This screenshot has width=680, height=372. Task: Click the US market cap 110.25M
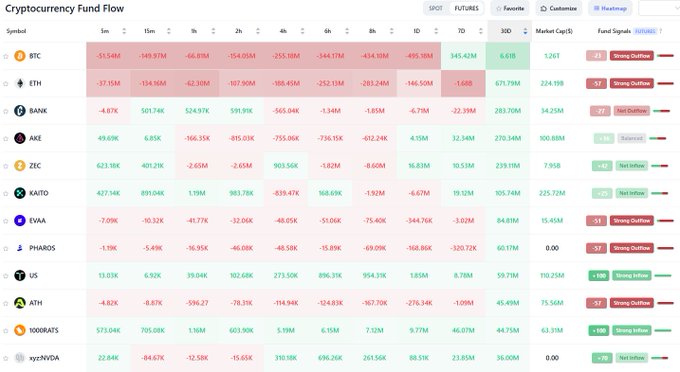pyautogui.click(x=552, y=275)
